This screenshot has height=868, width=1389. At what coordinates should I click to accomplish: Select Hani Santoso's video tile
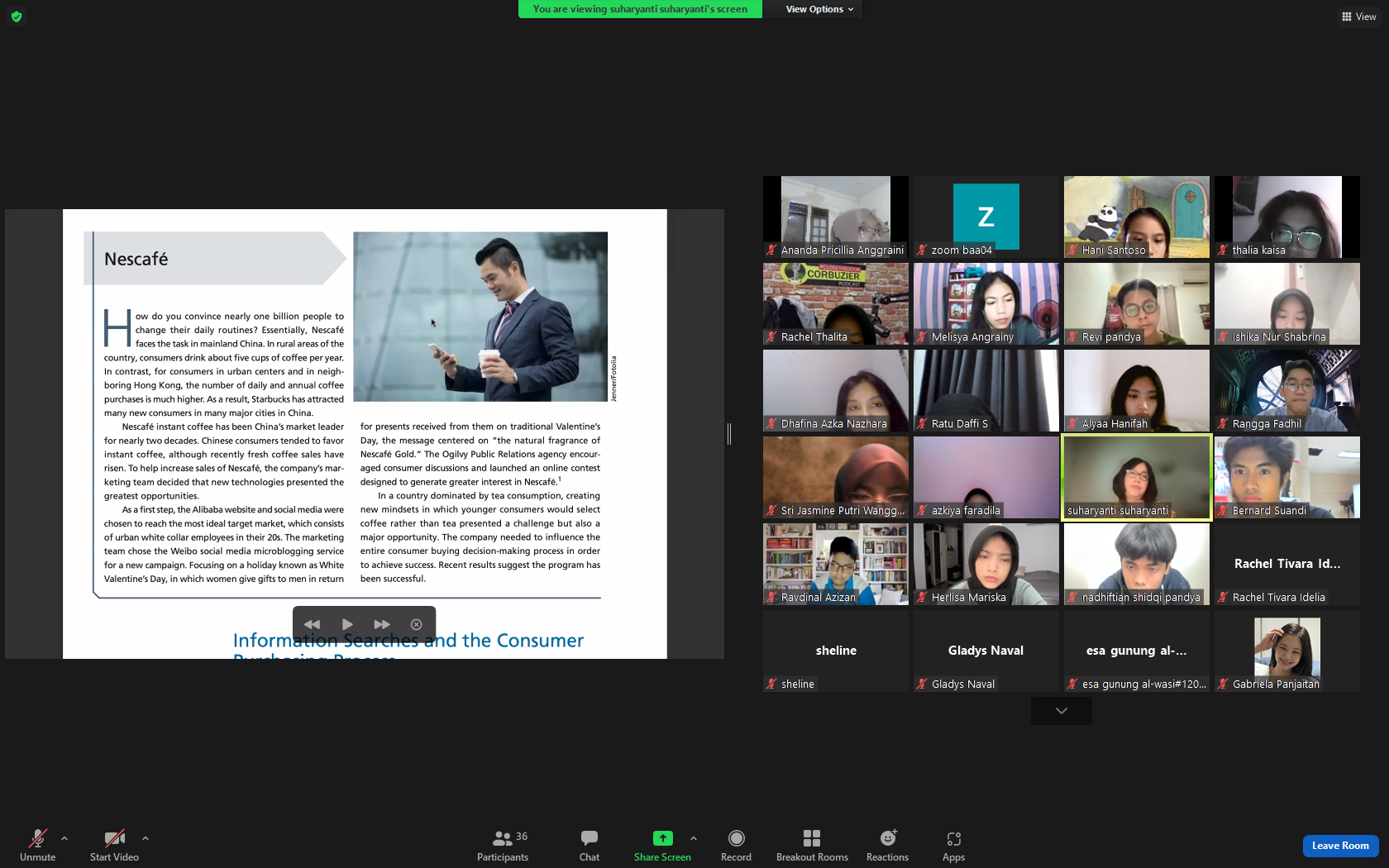1137,217
